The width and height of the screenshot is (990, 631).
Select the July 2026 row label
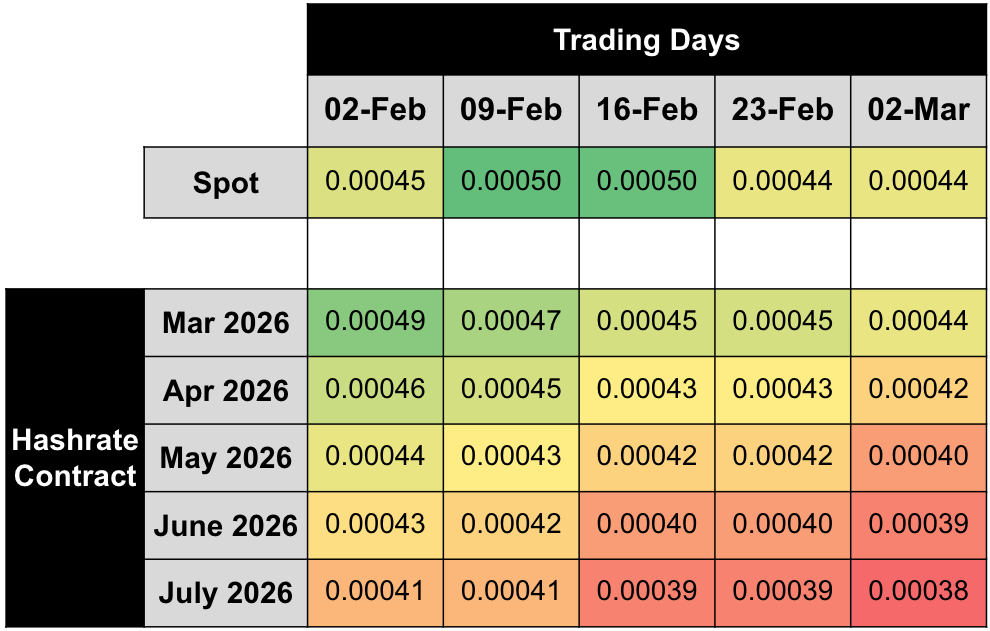pos(226,593)
